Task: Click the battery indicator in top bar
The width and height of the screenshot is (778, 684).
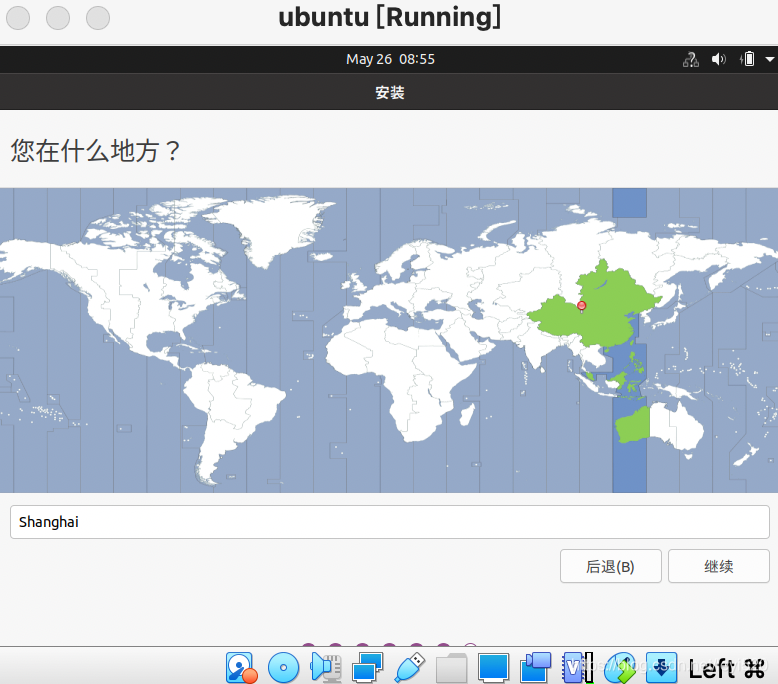Action: (747, 60)
